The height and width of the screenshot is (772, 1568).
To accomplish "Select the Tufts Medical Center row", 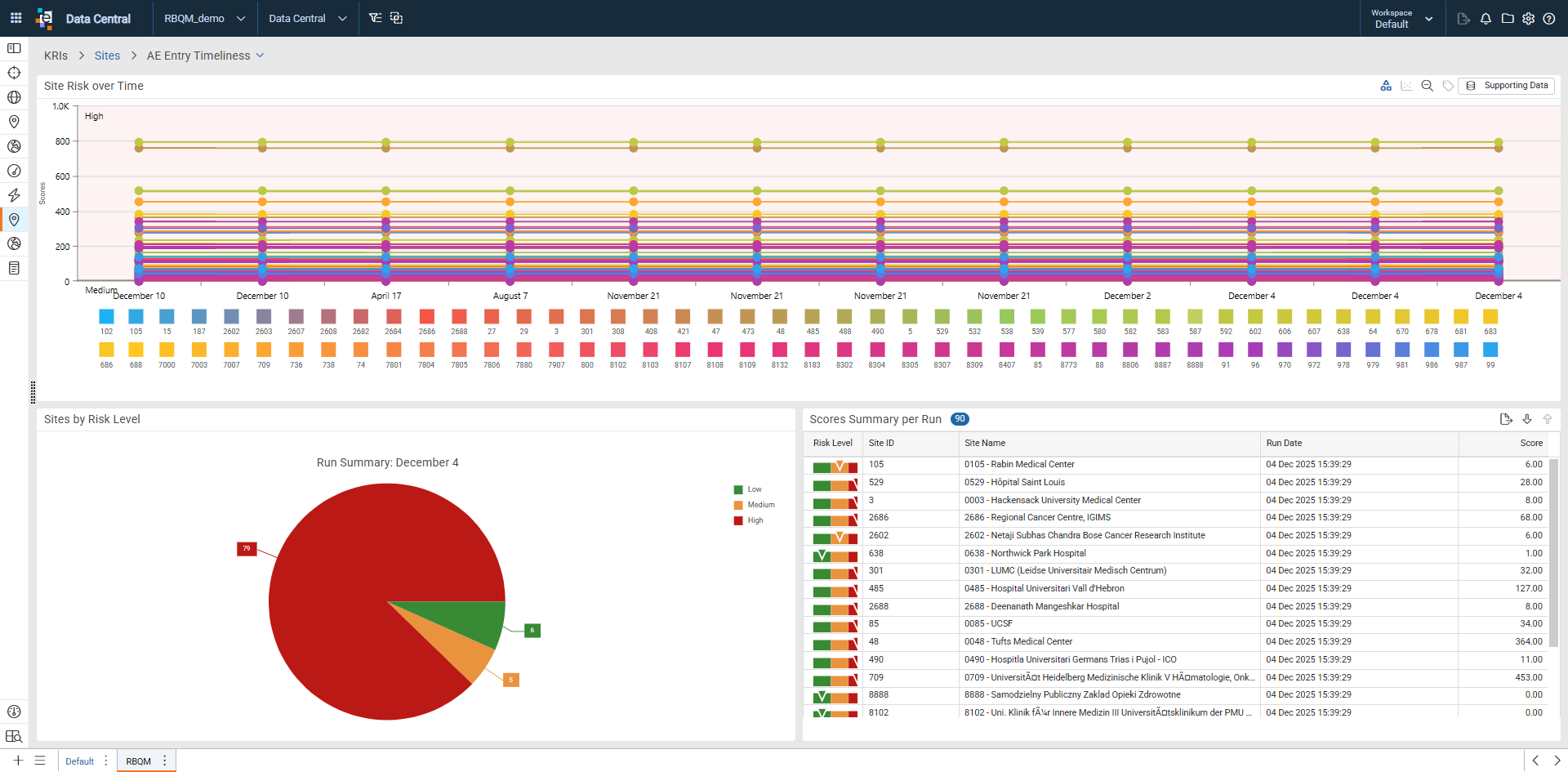I will tap(1176, 641).
